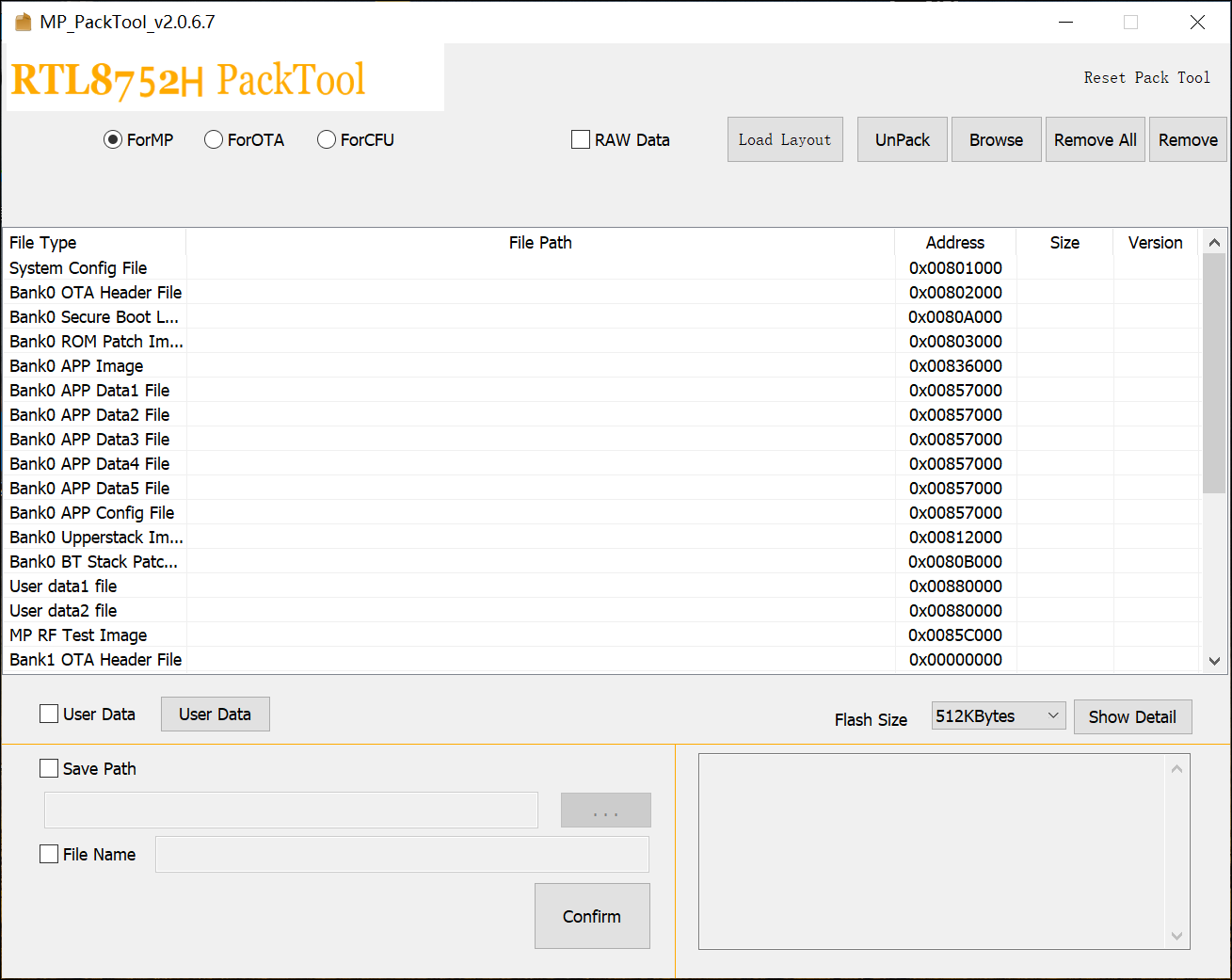Select the MP RF Test Image row

coord(602,635)
